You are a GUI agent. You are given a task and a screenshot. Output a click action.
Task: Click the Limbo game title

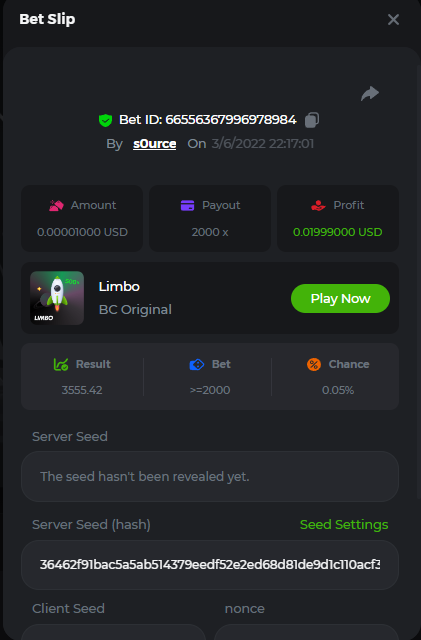tap(119, 287)
